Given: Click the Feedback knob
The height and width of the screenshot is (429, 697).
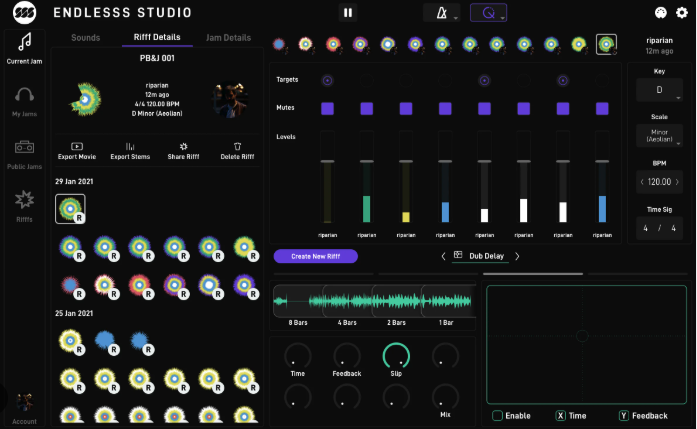Looking at the screenshot, I should click(347, 356).
